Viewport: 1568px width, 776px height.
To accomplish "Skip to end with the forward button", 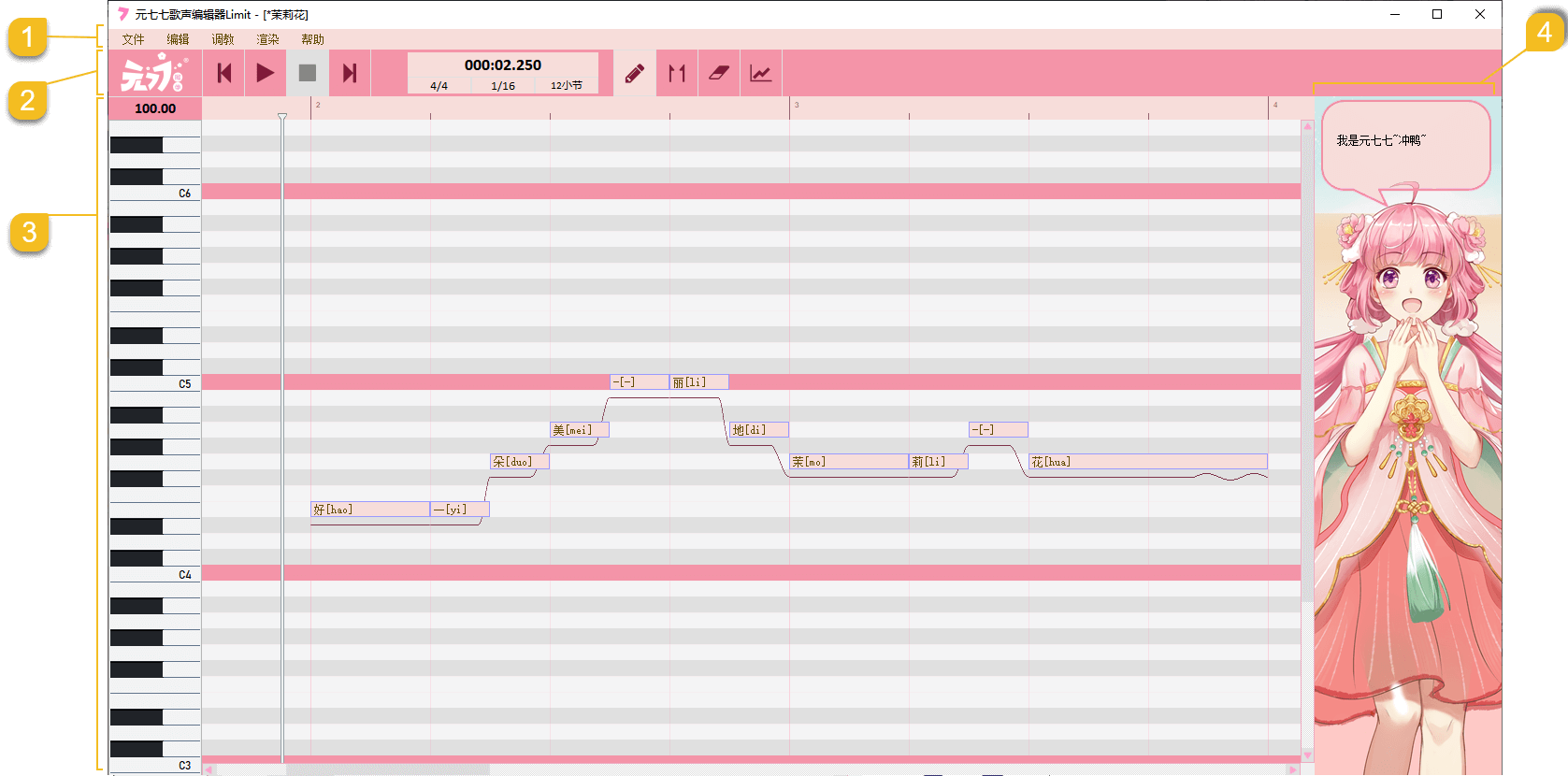I will coord(350,73).
